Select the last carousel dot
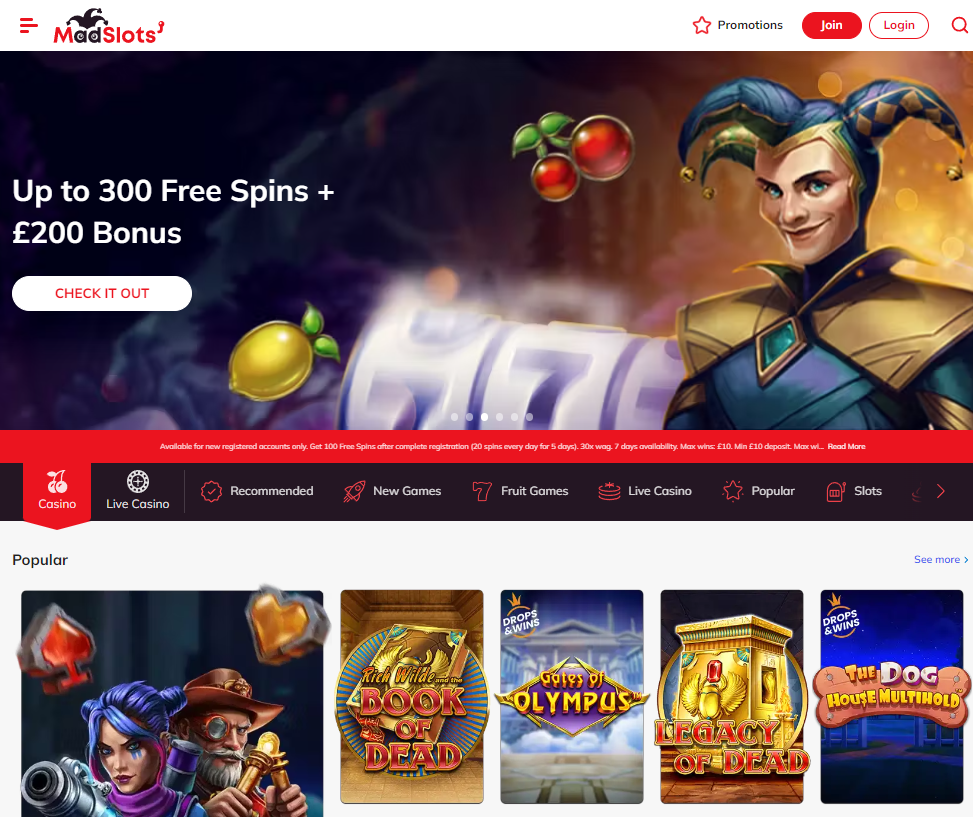Screen dimensions: 973x817 [529, 417]
